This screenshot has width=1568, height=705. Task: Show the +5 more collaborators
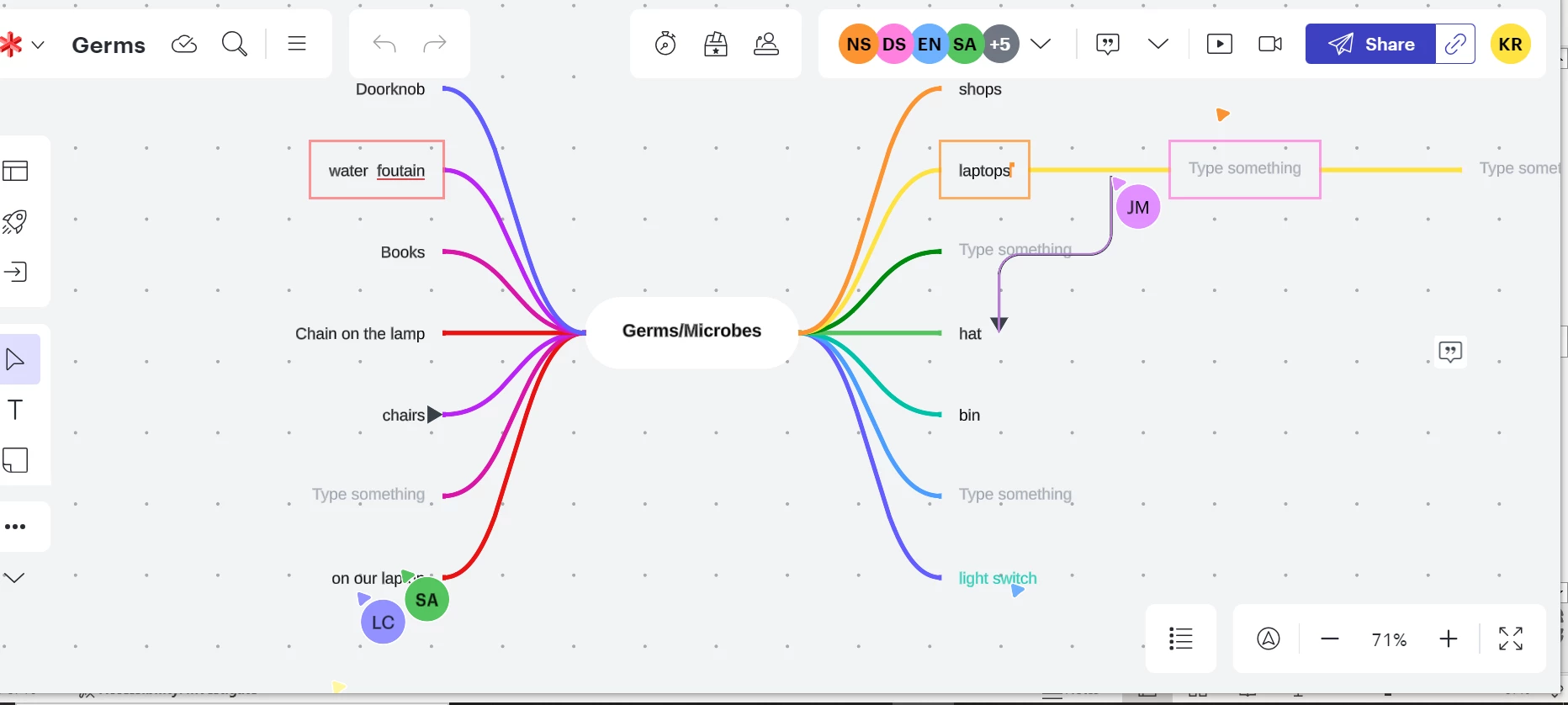pyautogui.click(x=1000, y=45)
